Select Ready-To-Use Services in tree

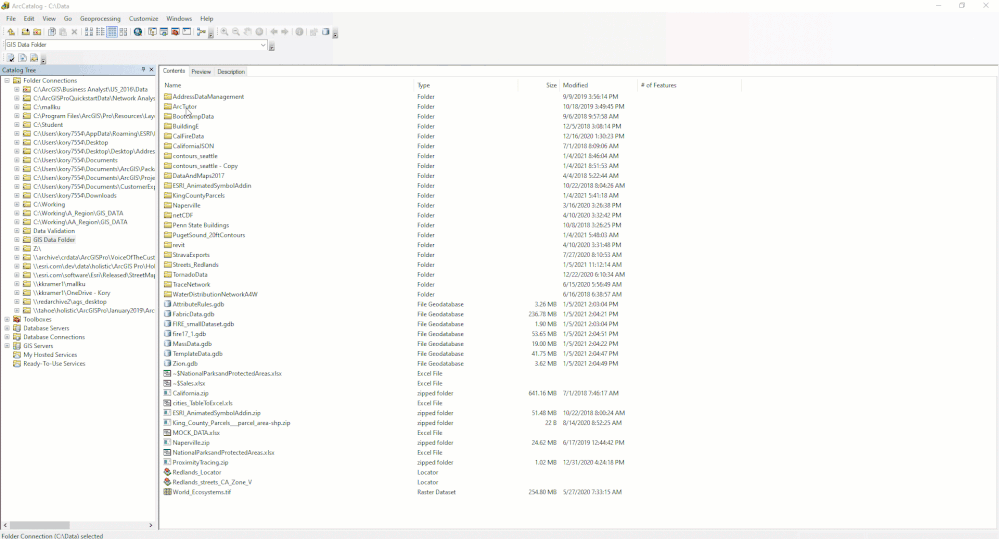[54, 364]
